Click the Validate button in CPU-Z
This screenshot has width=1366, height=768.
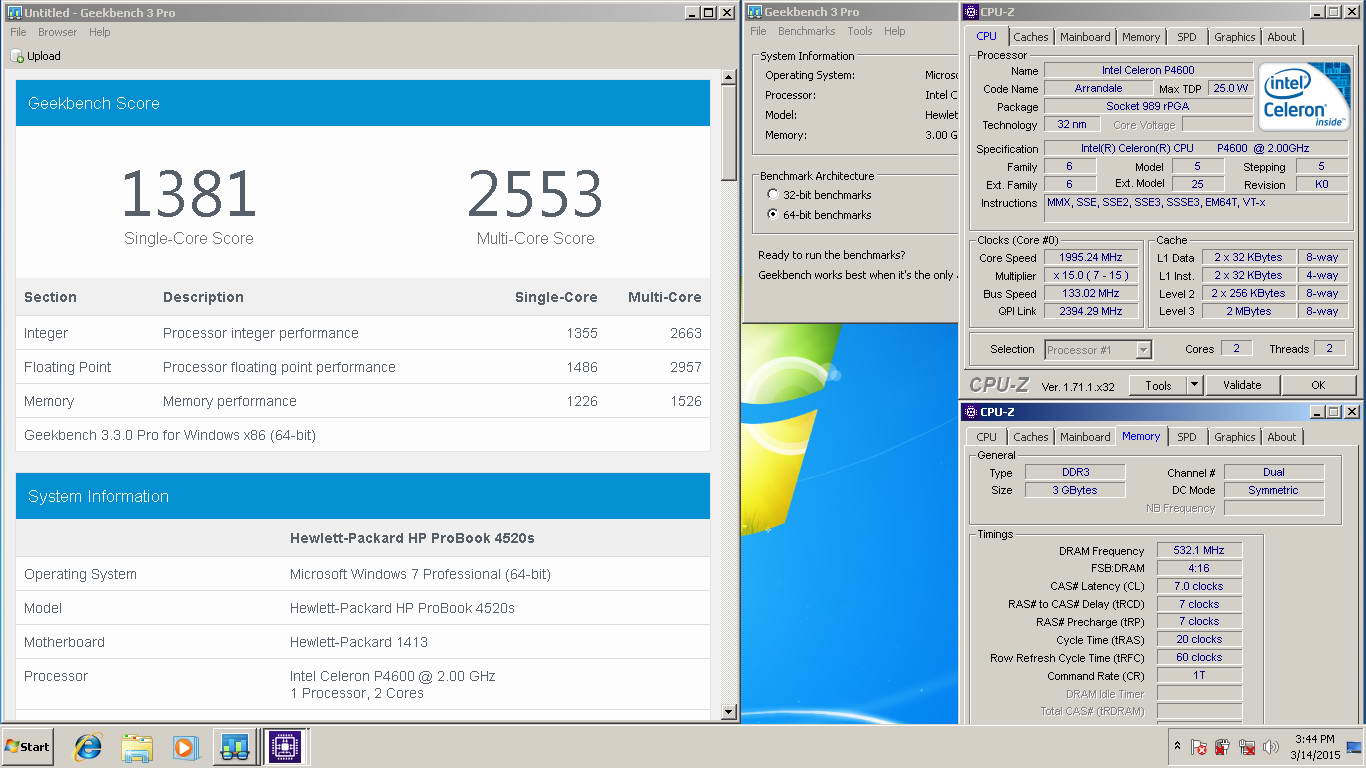pos(1242,385)
